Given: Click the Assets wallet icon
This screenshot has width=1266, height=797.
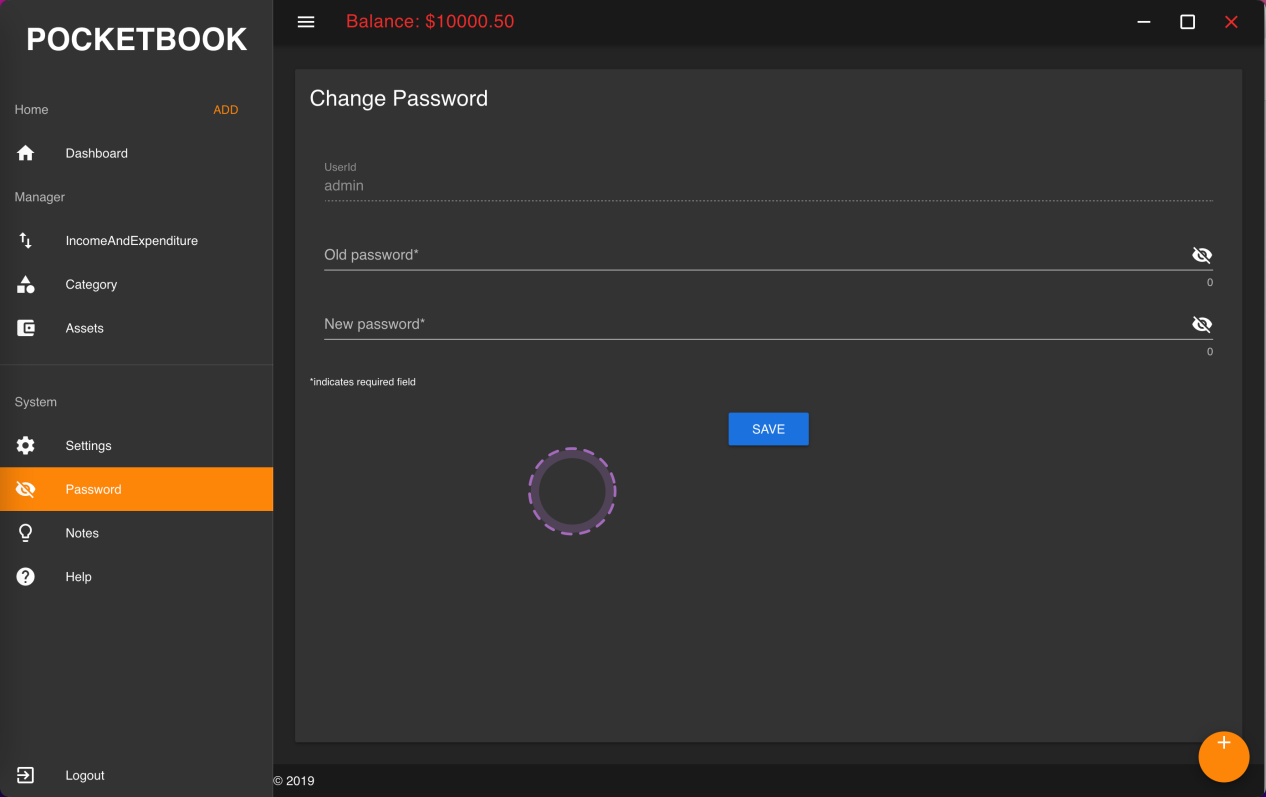Looking at the screenshot, I should 26,328.
